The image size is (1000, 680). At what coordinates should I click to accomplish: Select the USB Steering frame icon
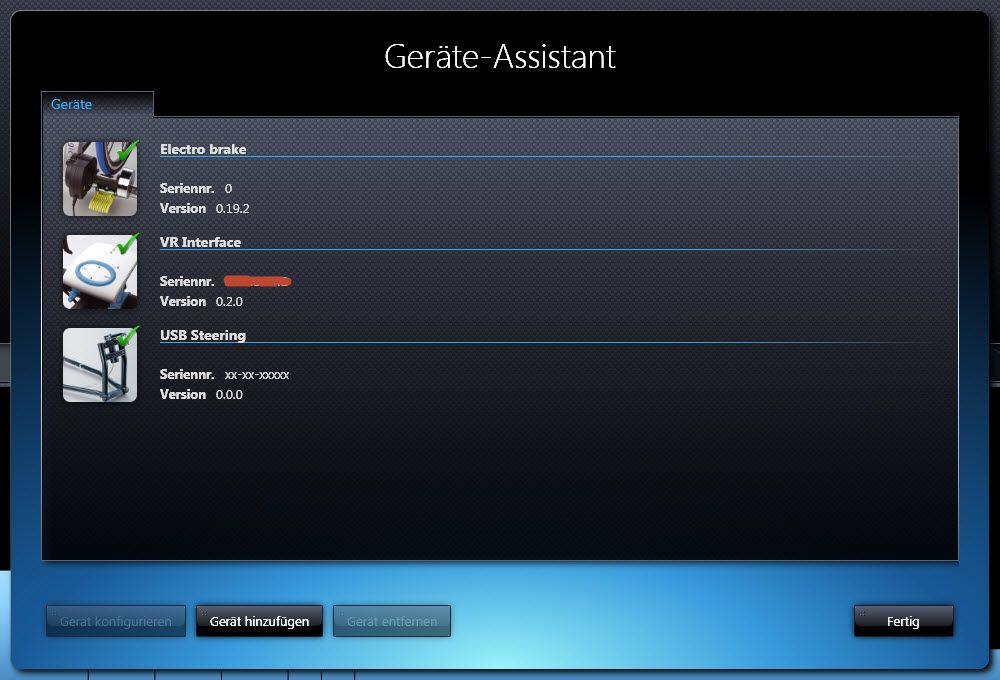(99, 365)
